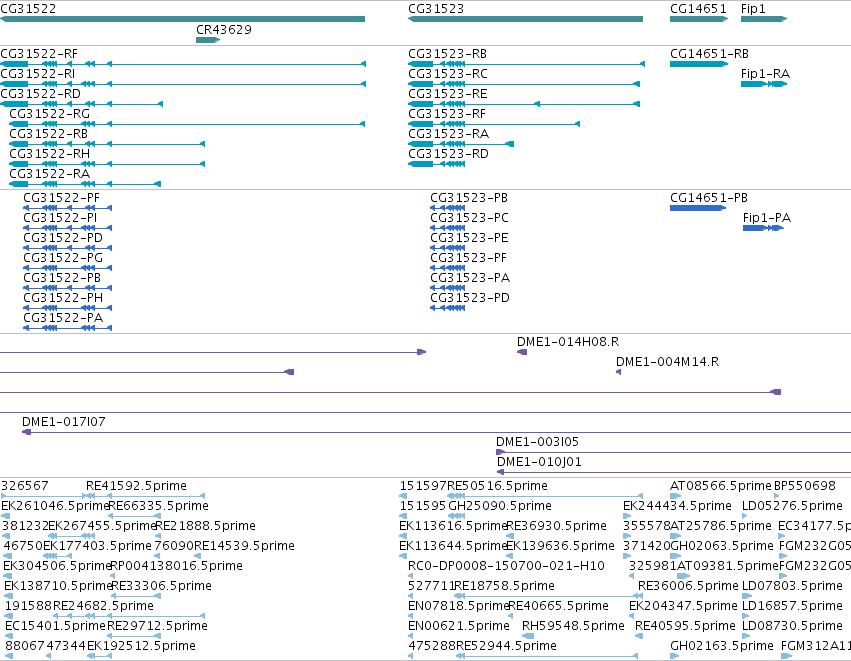Select protein label CG31522-PI
851x661 pixels.
point(60,218)
